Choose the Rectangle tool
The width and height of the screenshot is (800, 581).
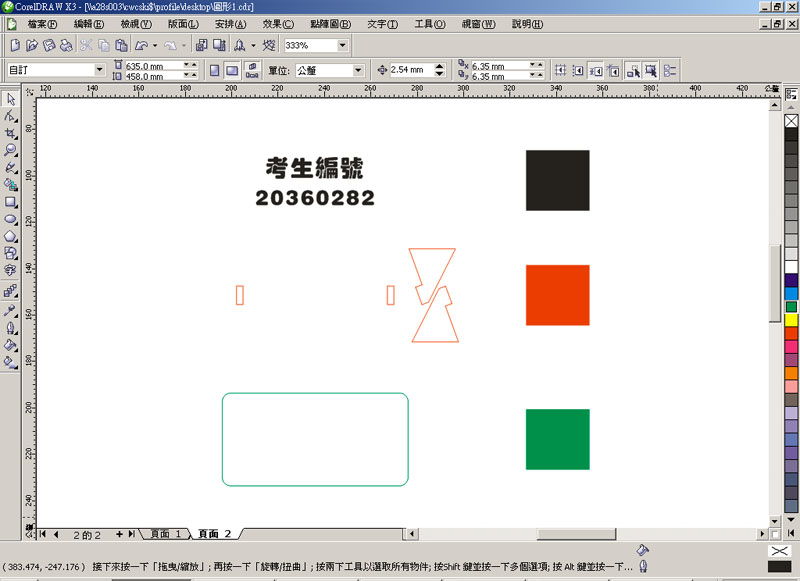[10, 201]
